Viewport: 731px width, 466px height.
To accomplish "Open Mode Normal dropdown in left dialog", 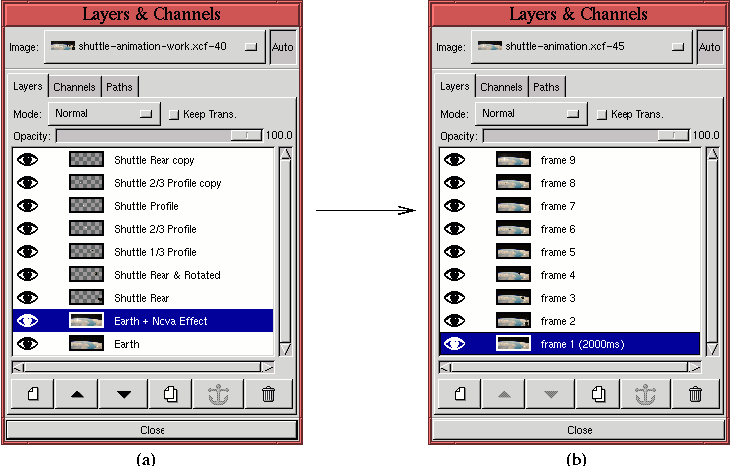I will [104, 114].
